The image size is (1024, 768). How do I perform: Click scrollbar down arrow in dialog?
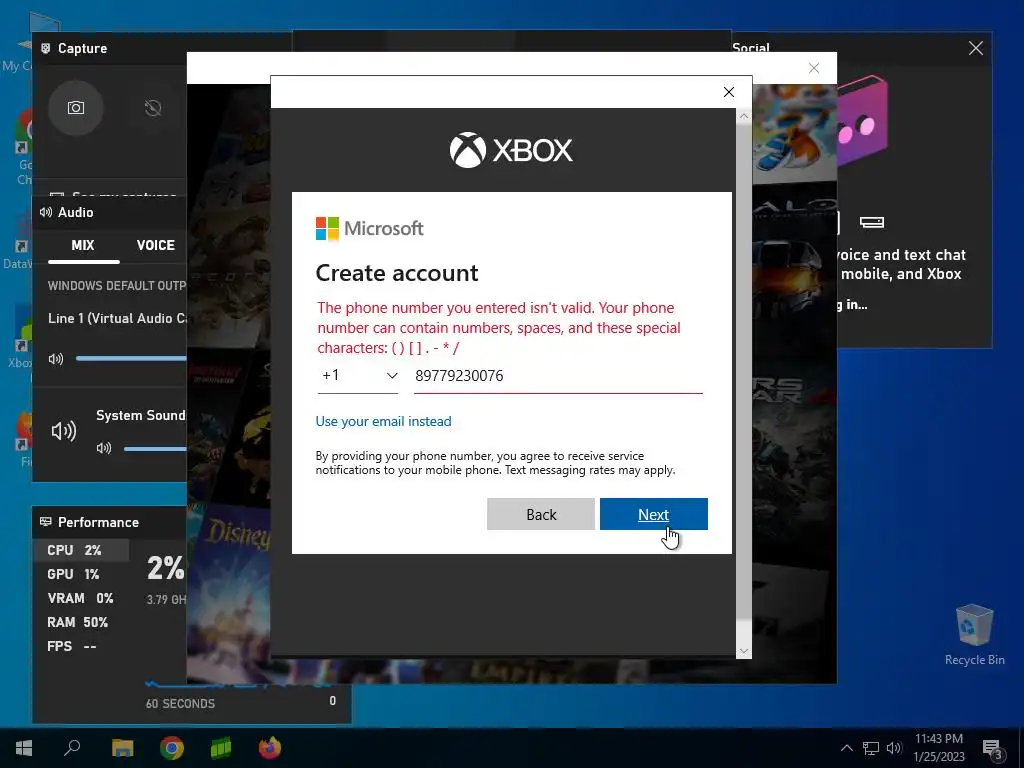click(743, 651)
